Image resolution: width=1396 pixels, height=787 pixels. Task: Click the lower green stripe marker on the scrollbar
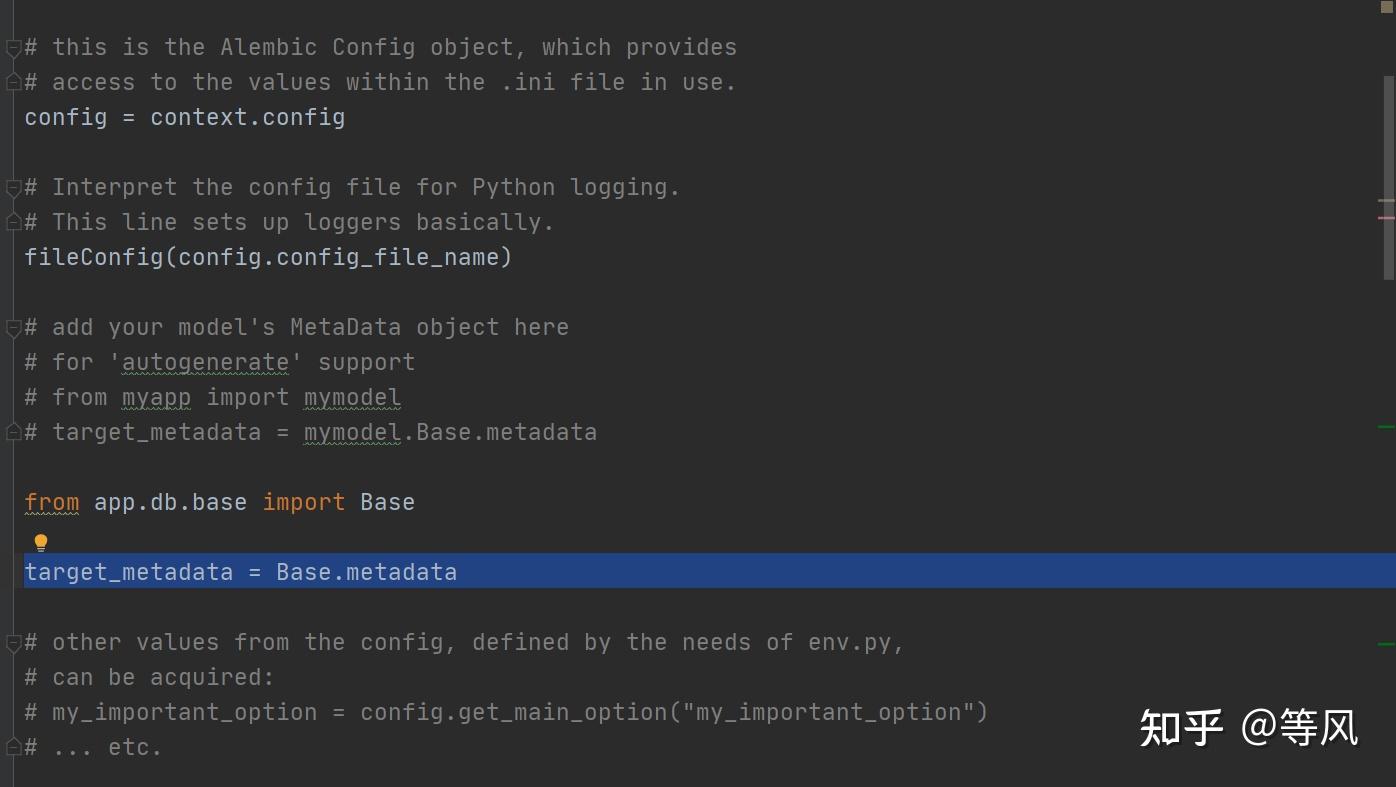1386,644
